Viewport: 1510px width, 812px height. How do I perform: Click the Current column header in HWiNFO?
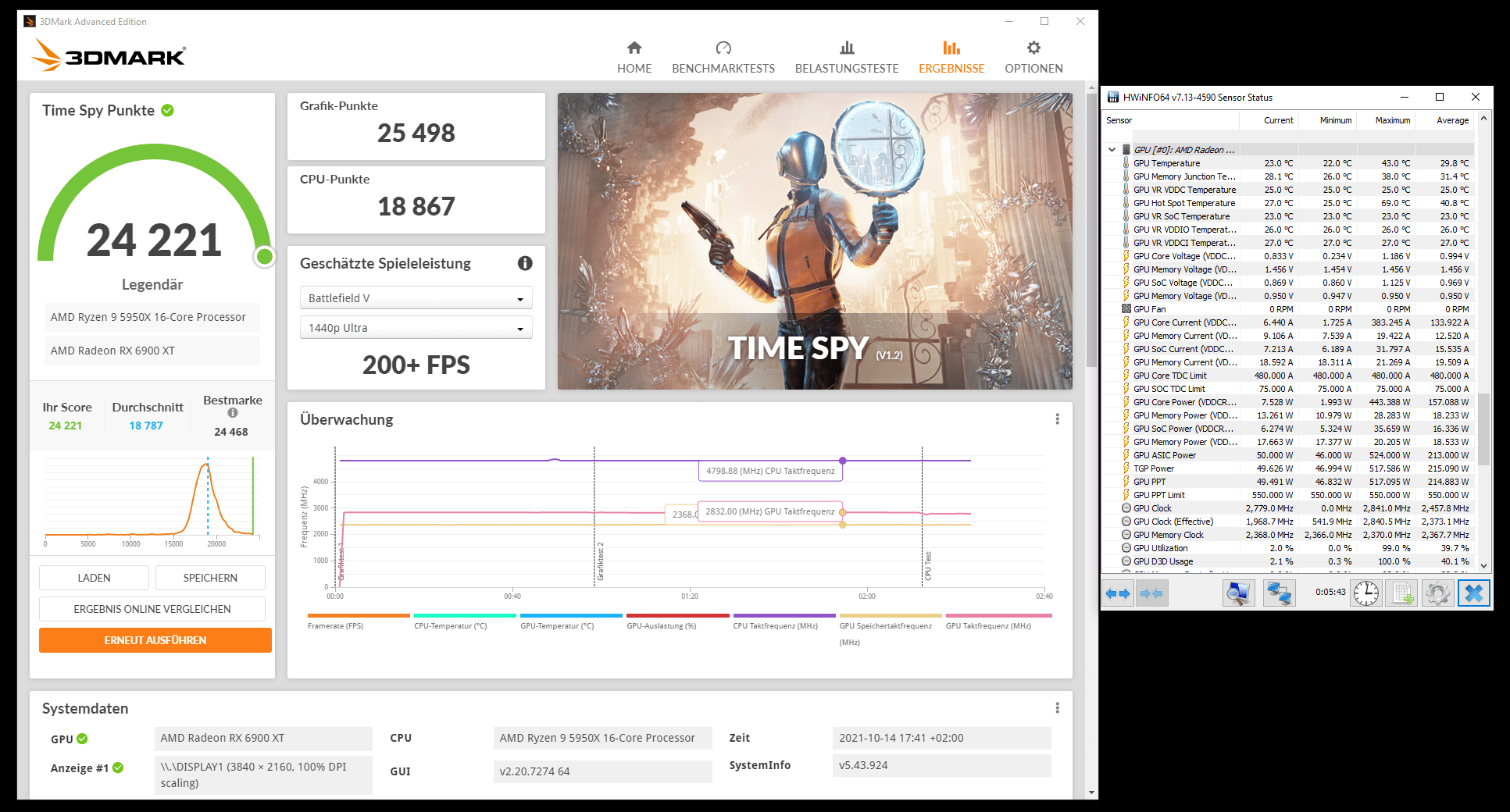click(1269, 120)
